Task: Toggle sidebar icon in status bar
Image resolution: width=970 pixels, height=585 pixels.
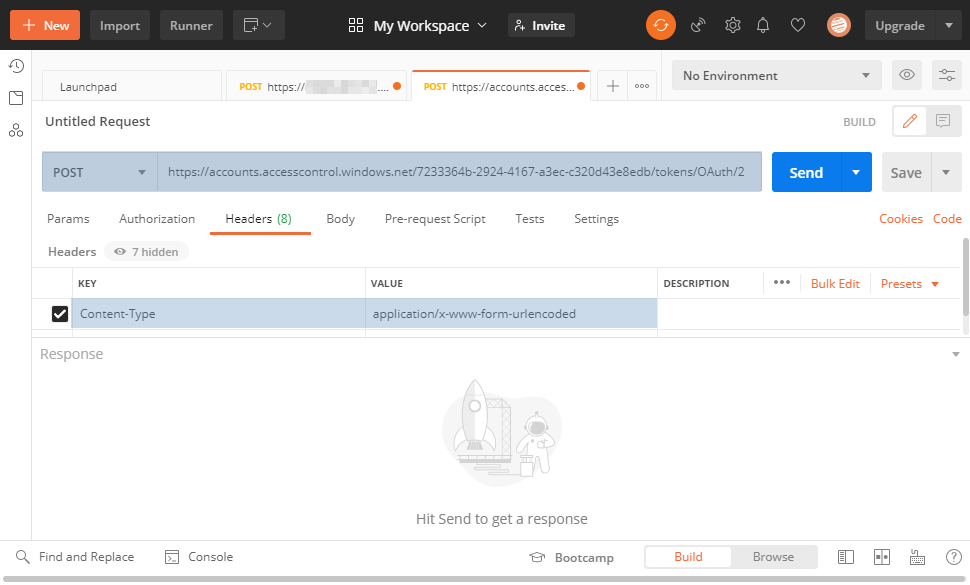Action: pos(846,557)
